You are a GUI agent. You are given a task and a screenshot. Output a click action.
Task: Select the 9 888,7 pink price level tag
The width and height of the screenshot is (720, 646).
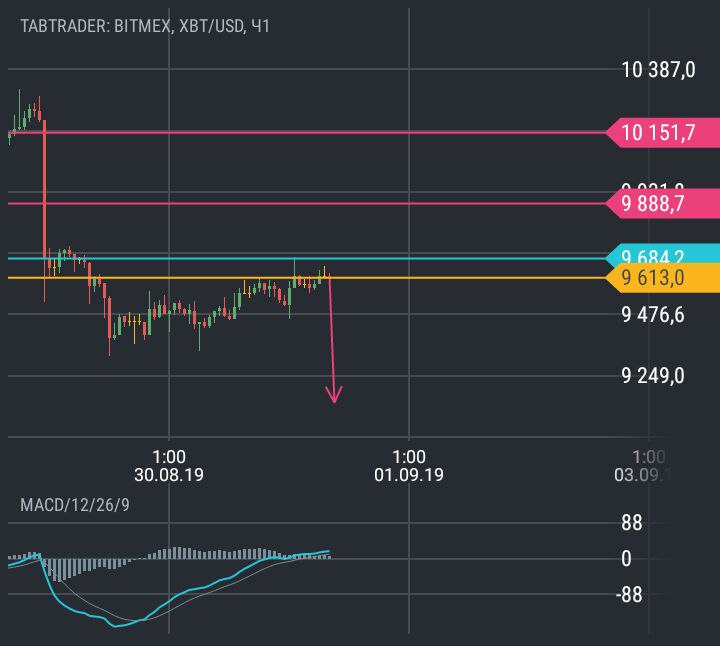click(x=663, y=203)
